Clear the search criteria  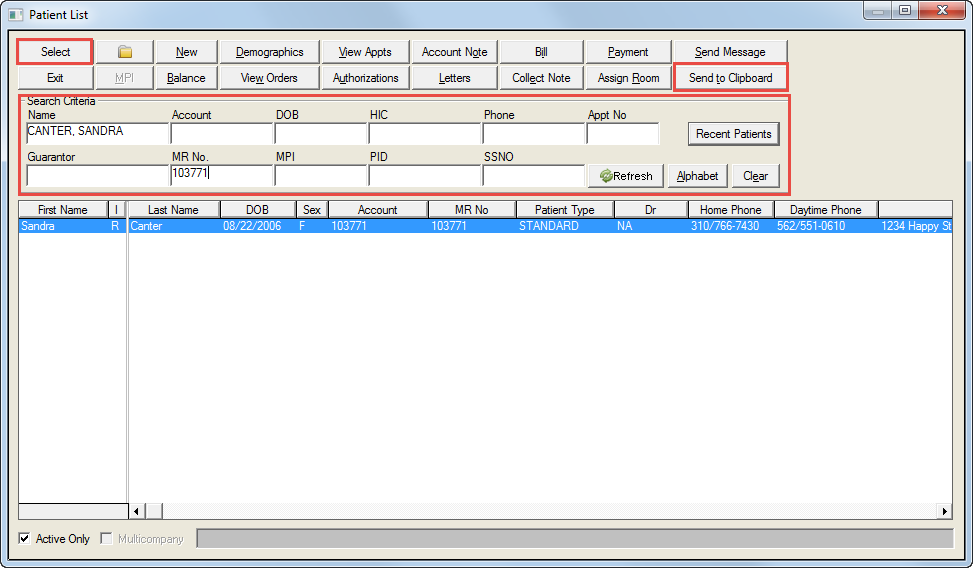point(755,176)
